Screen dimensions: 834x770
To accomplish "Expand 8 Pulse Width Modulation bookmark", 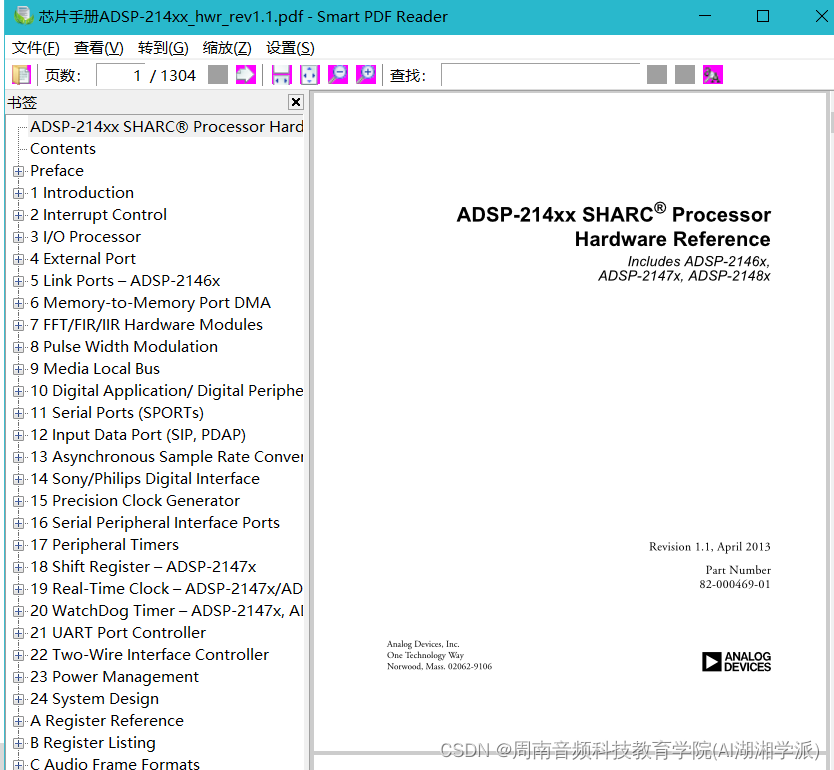I will 19,347.
